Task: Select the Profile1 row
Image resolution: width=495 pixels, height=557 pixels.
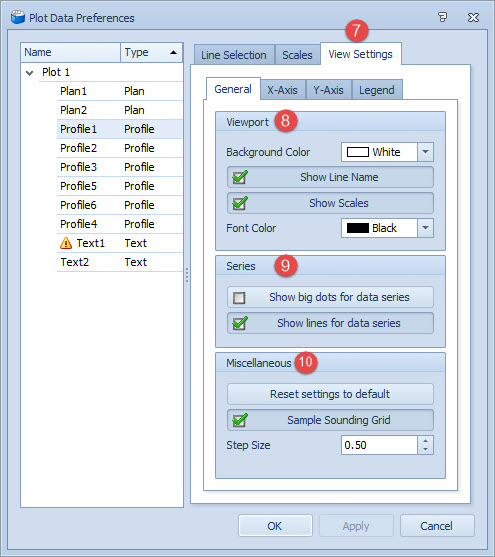Action: tap(119, 129)
